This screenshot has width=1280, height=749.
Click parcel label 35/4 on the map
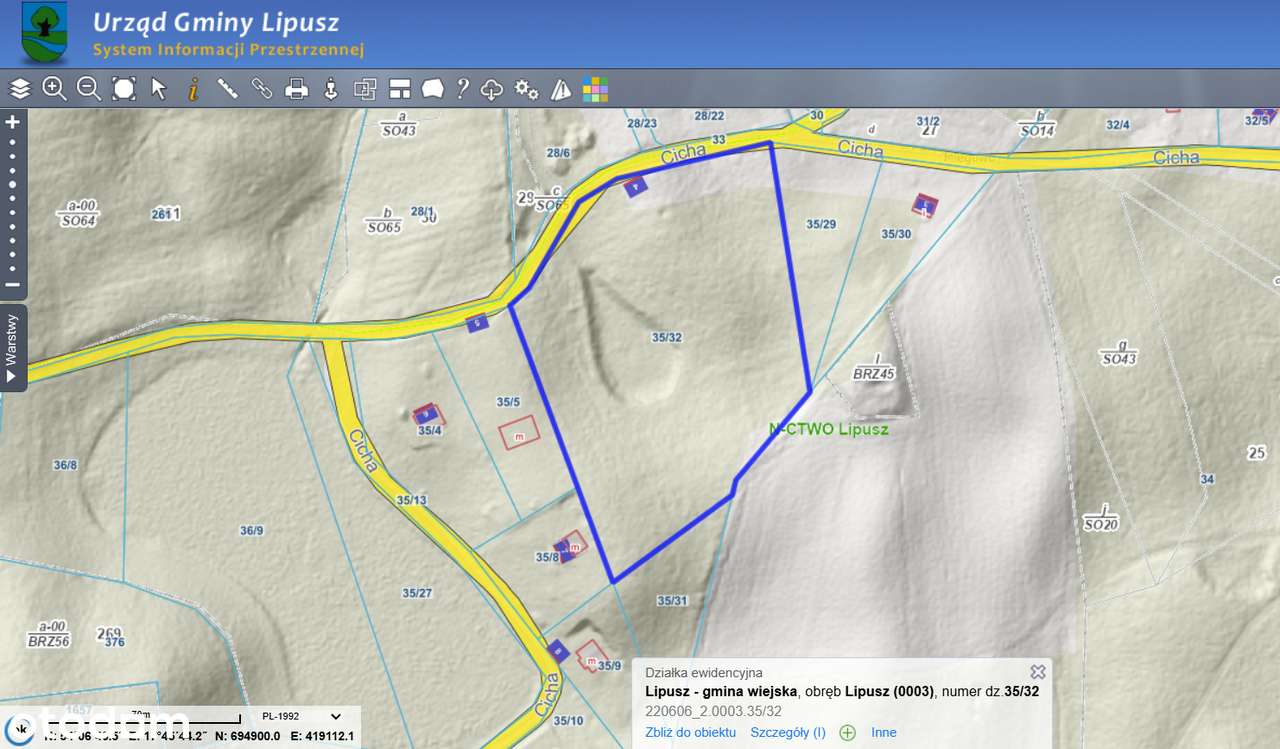click(430, 431)
